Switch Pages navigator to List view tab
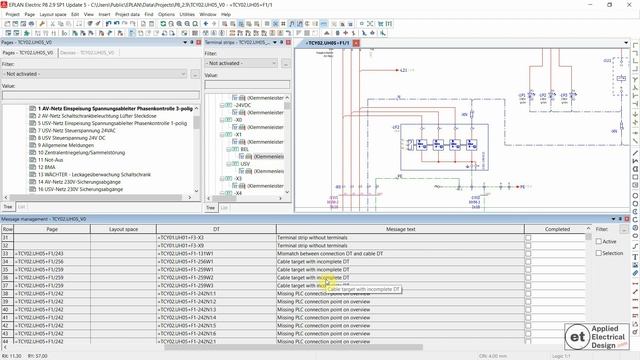Viewport: 640px width, 360px height. (x=22, y=207)
